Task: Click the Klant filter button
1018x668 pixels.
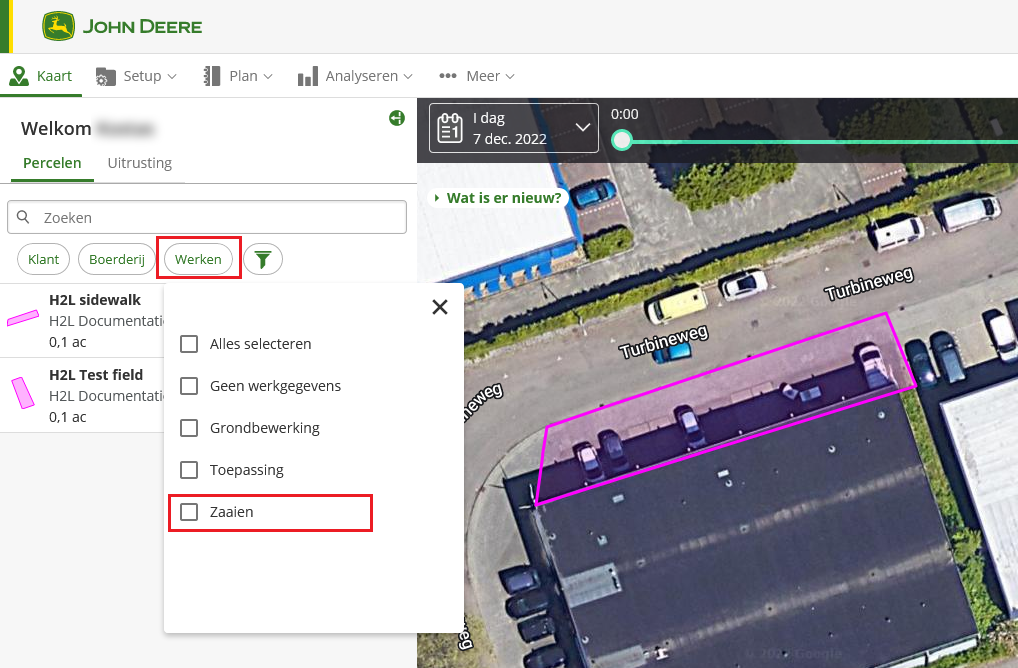Action: 43,259
